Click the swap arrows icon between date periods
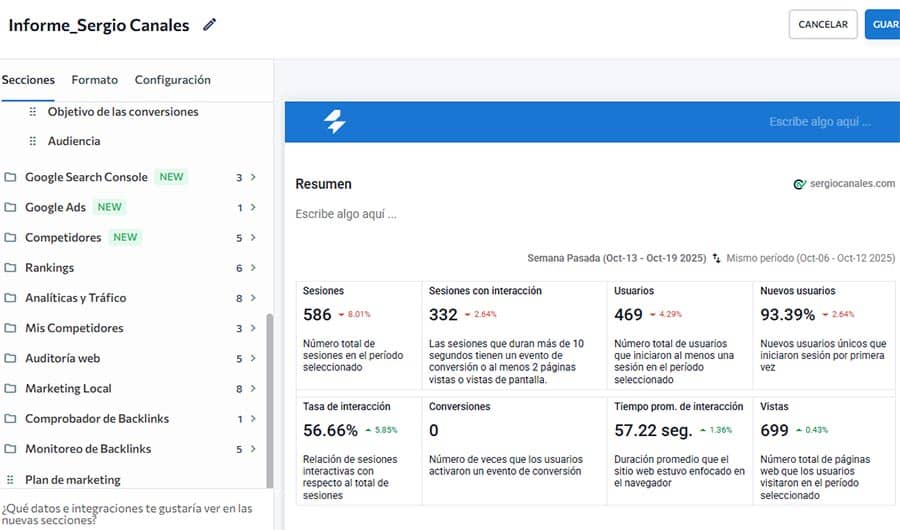The image size is (900, 530). coord(716,258)
